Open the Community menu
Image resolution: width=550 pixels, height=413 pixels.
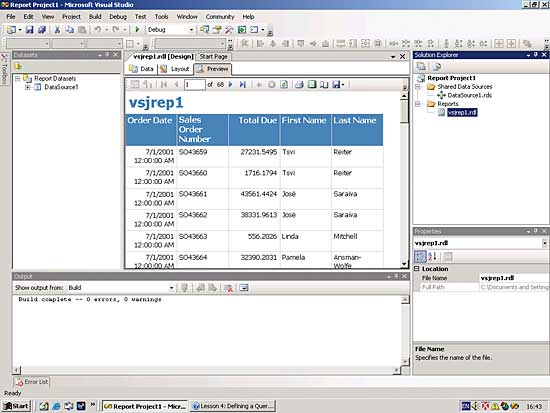coord(220,16)
